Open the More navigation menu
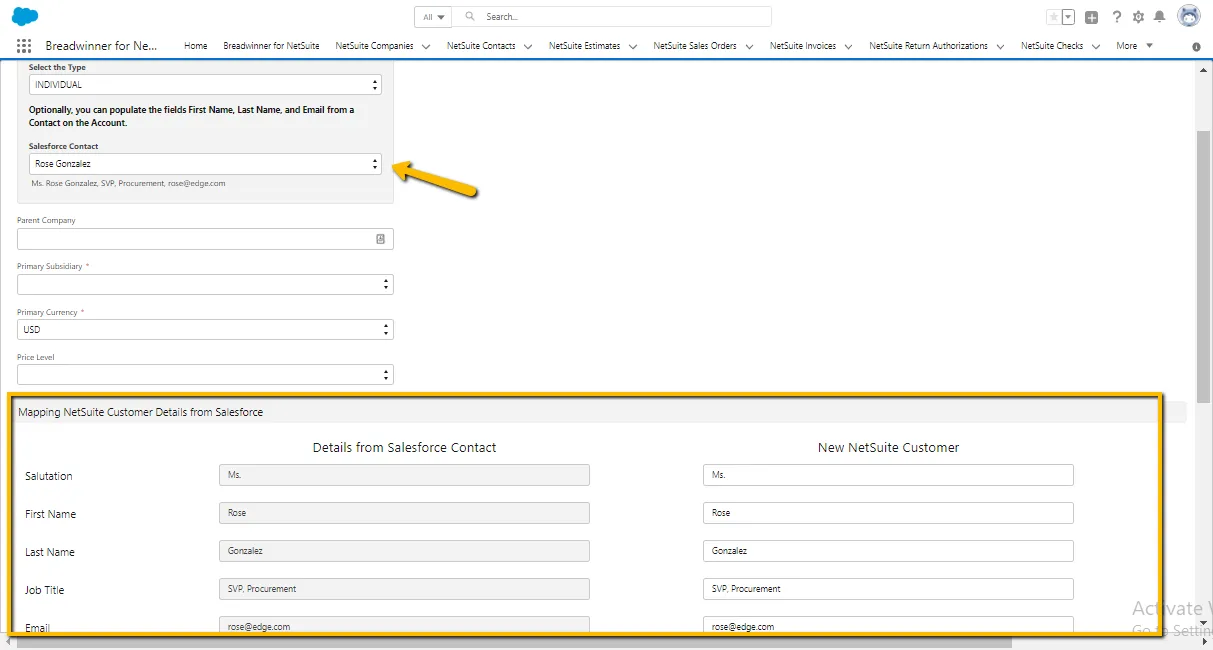This screenshot has height=650, width=1213. point(1134,46)
